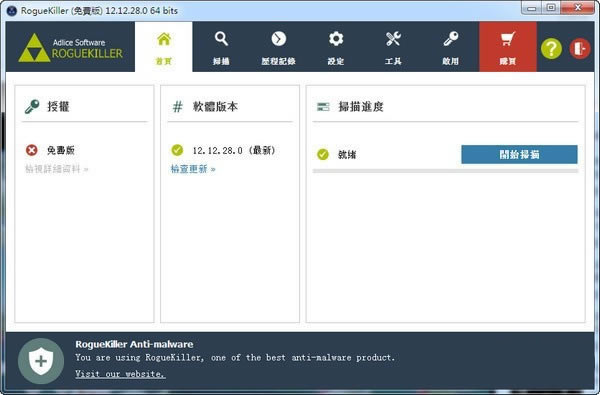Click the 12.12.28.0 (最新) version text
The width and height of the screenshot is (600, 395).
(x=234, y=150)
